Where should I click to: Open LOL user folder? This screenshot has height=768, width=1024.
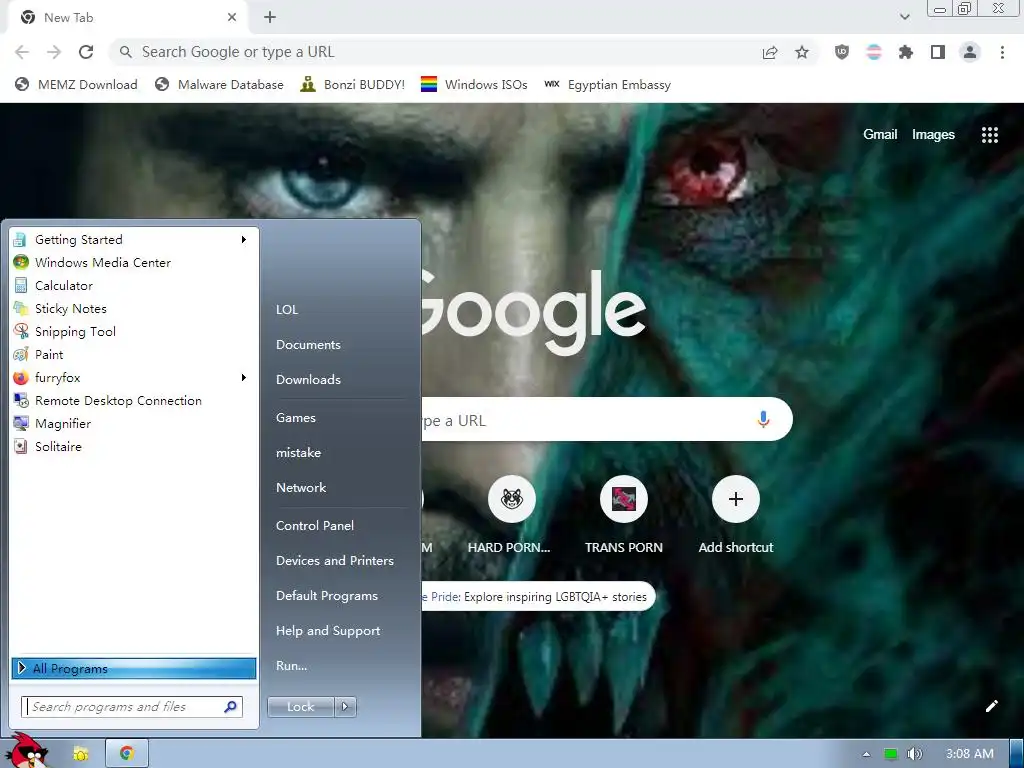tap(287, 310)
